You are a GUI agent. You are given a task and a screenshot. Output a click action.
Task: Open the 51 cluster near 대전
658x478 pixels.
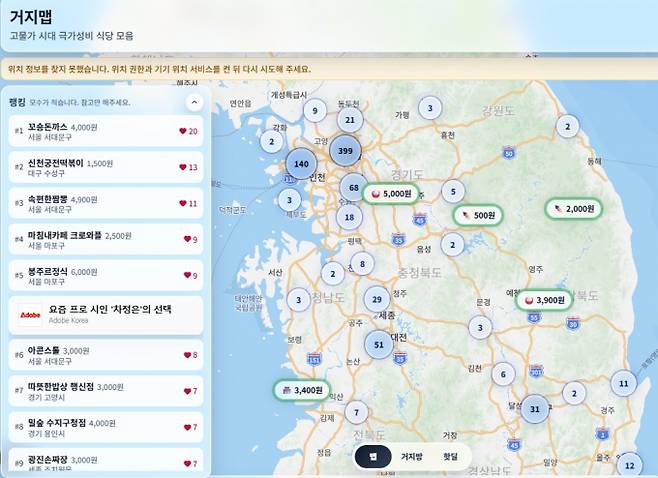[x=379, y=345]
